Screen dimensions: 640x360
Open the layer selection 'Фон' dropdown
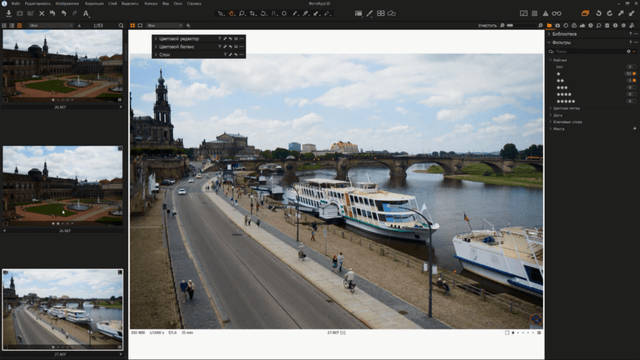(x=164, y=25)
